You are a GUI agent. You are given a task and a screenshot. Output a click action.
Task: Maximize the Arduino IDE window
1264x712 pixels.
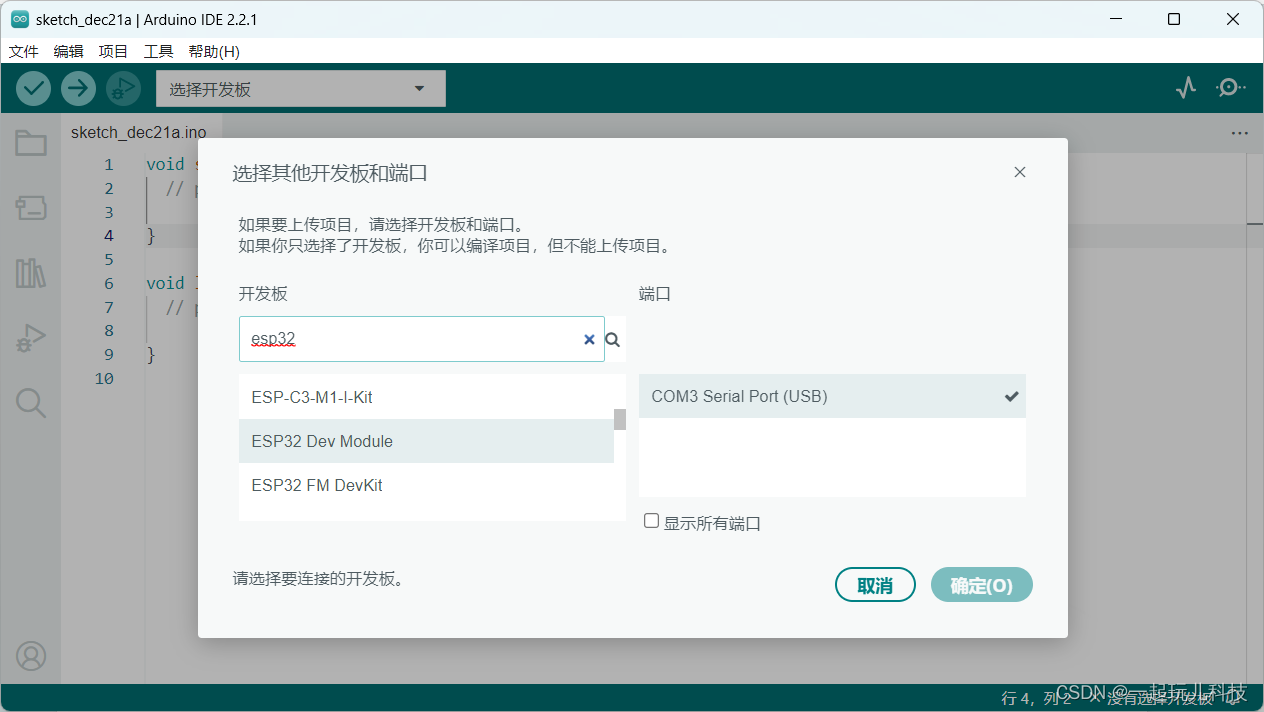(x=1174, y=19)
